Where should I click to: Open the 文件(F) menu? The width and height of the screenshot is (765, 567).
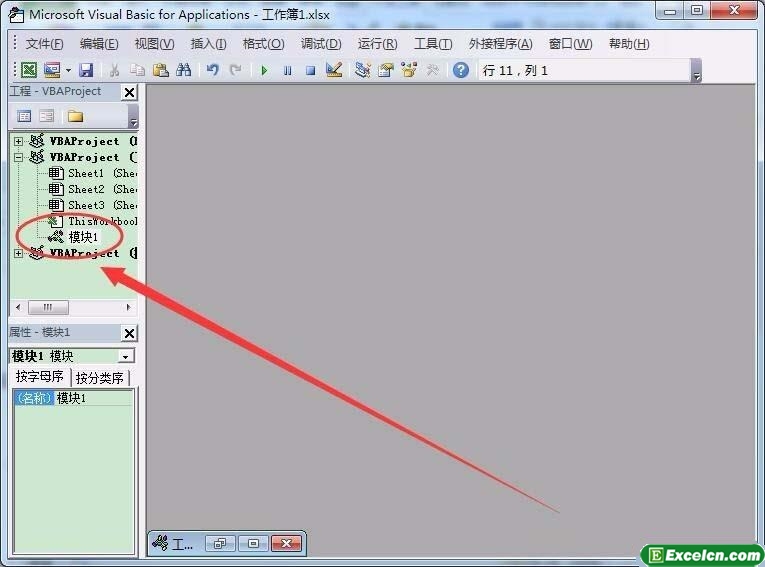coord(44,44)
